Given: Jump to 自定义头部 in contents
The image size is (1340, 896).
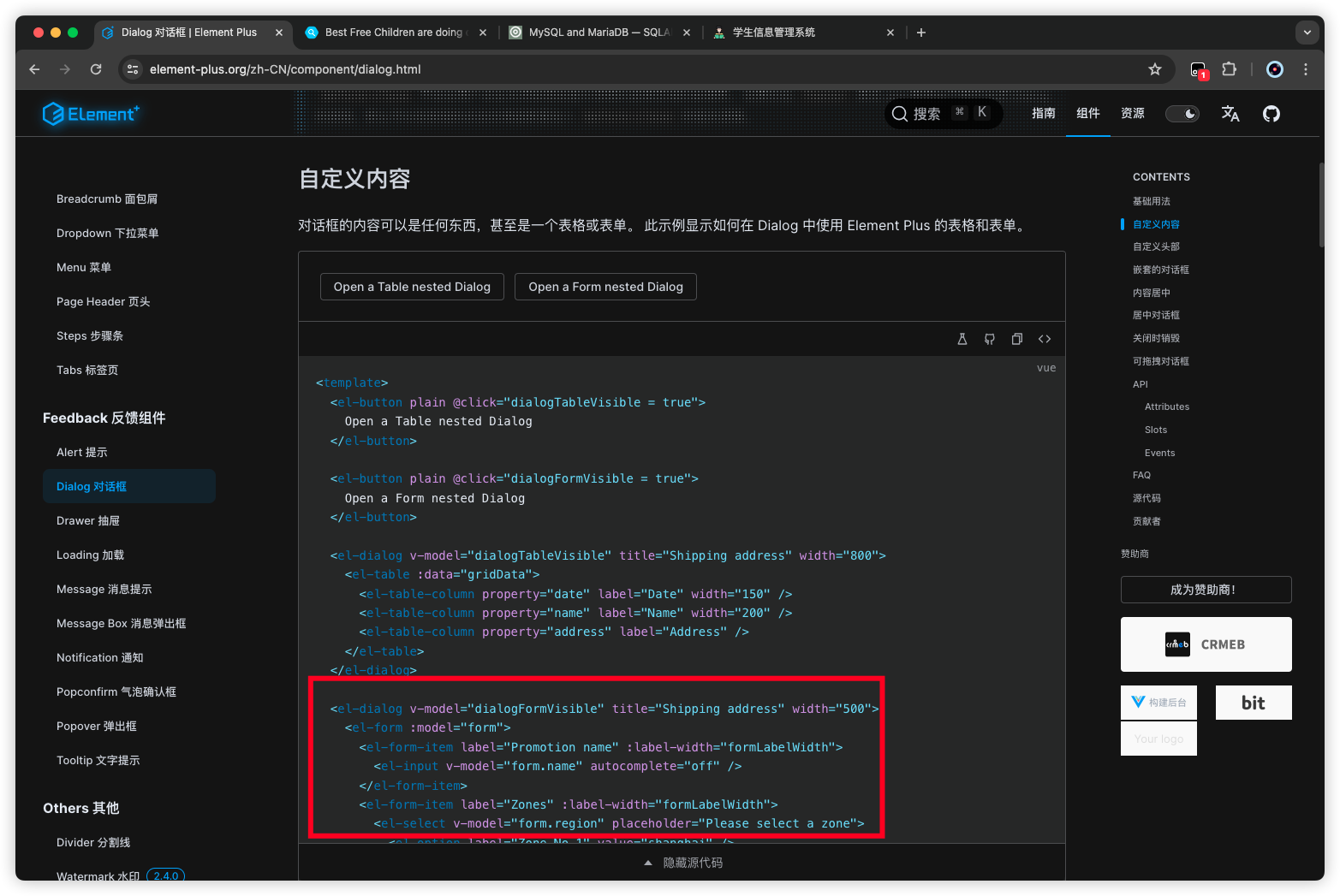Looking at the screenshot, I should (x=1156, y=246).
